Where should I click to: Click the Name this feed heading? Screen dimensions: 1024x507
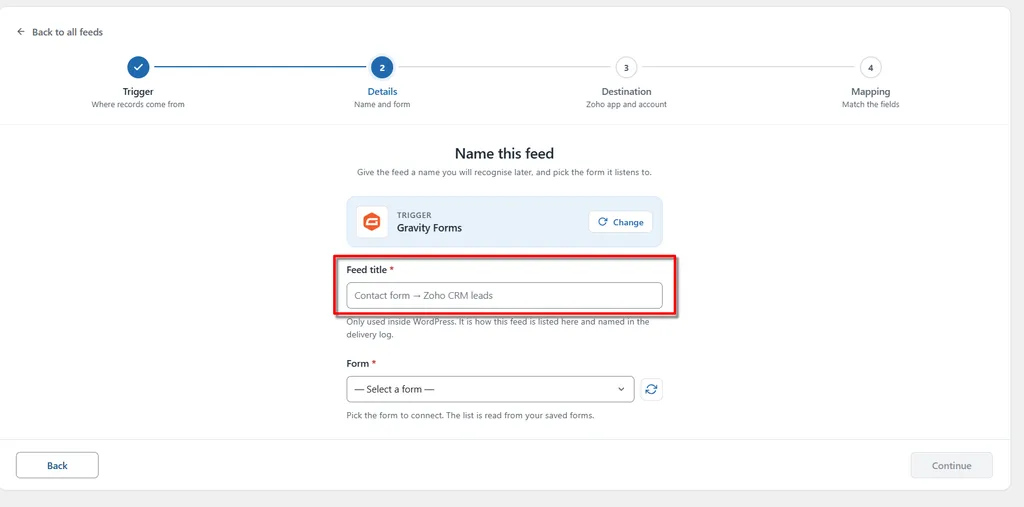click(x=504, y=154)
